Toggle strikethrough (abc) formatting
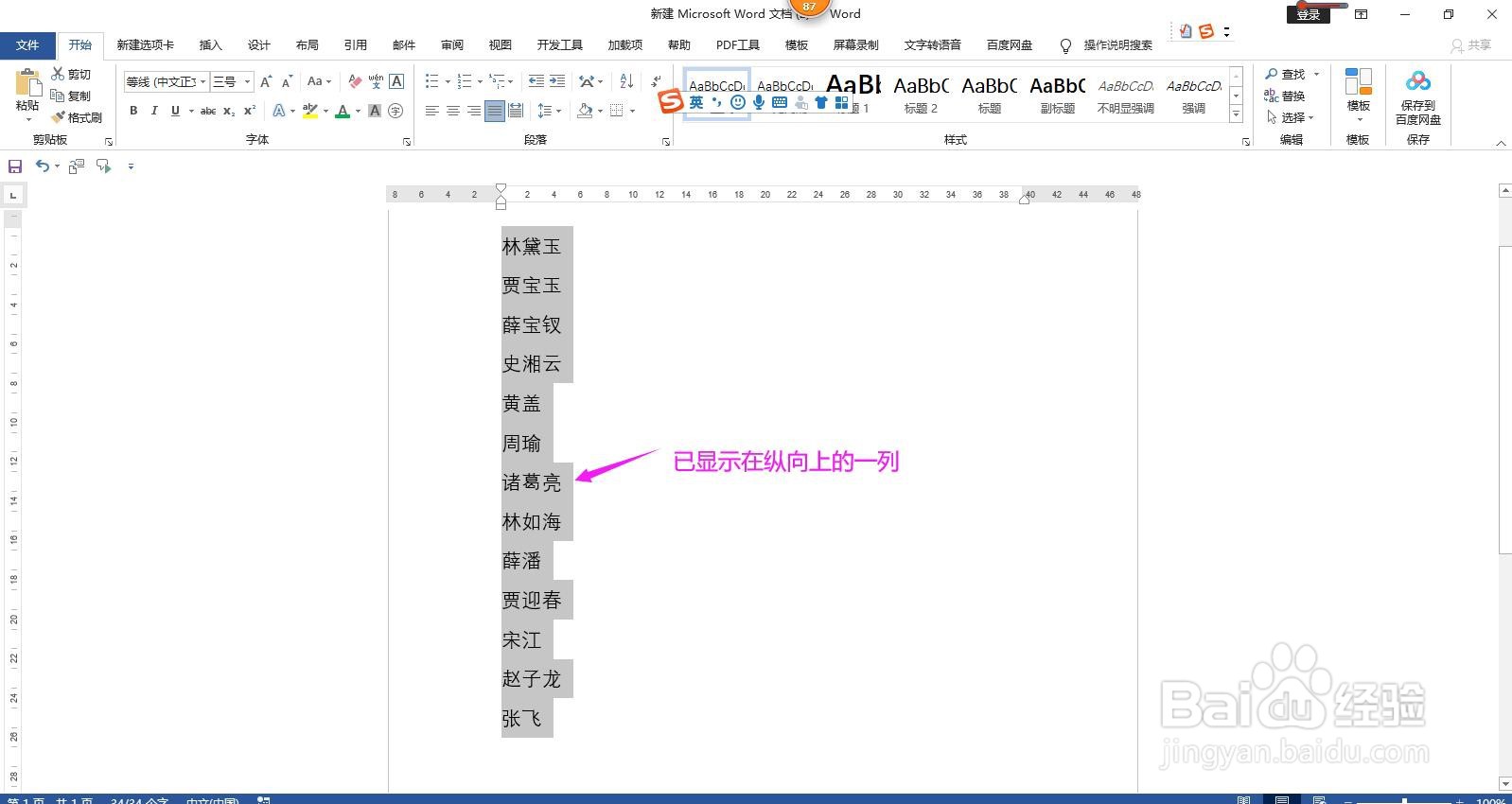 208,111
